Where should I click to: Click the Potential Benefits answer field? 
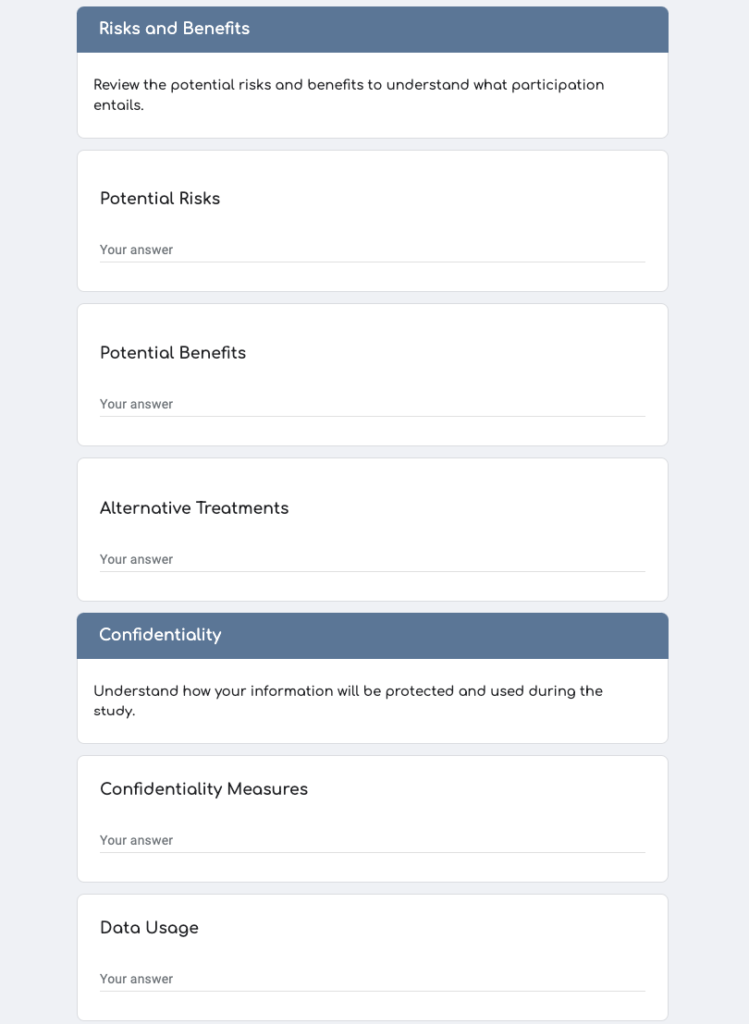pos(372,404)
